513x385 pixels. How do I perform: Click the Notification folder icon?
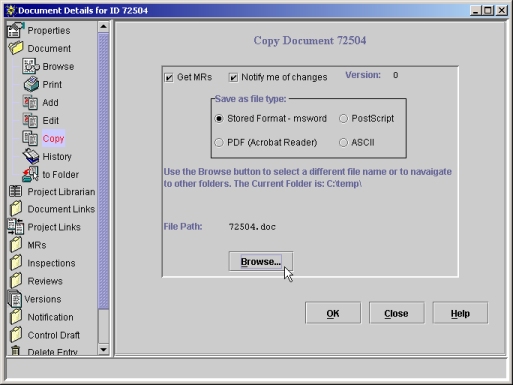(16, 317)
